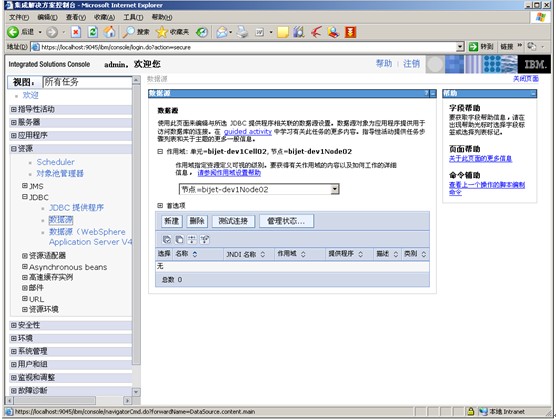Click Deselect All icon in table toolbar

click(179, 239)
